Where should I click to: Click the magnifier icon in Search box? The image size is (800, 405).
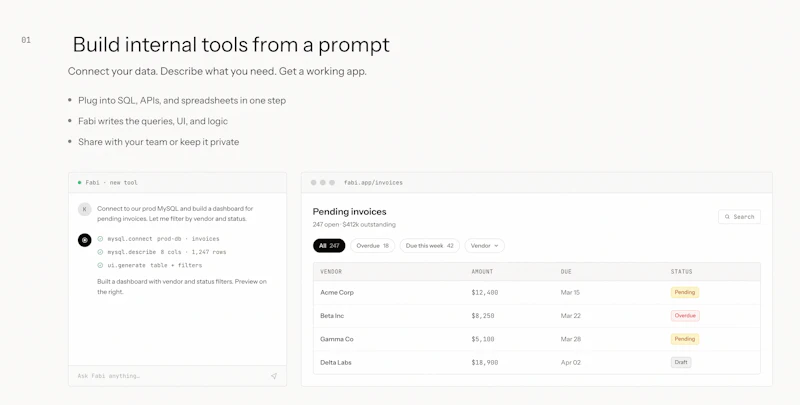tap(727, 217)
